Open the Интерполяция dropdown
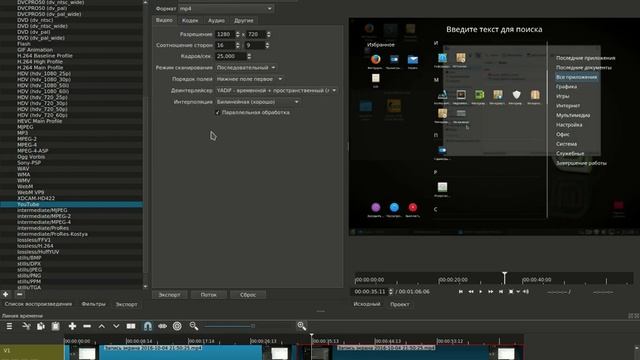 pos(258,102)
